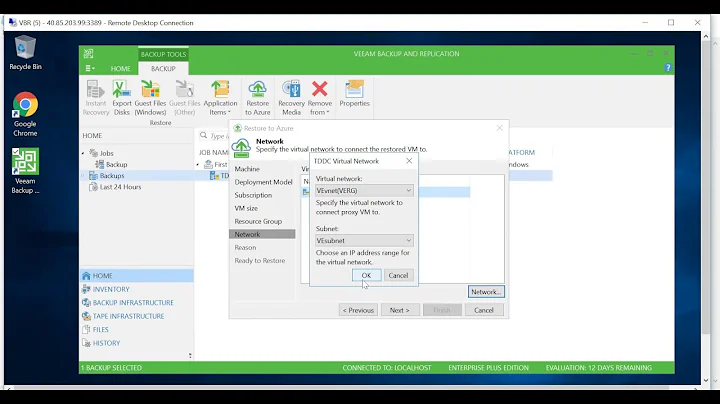Click the search field magnifier icon
The height and width of the screenshot is (404, 720).
tap(203, 135)
